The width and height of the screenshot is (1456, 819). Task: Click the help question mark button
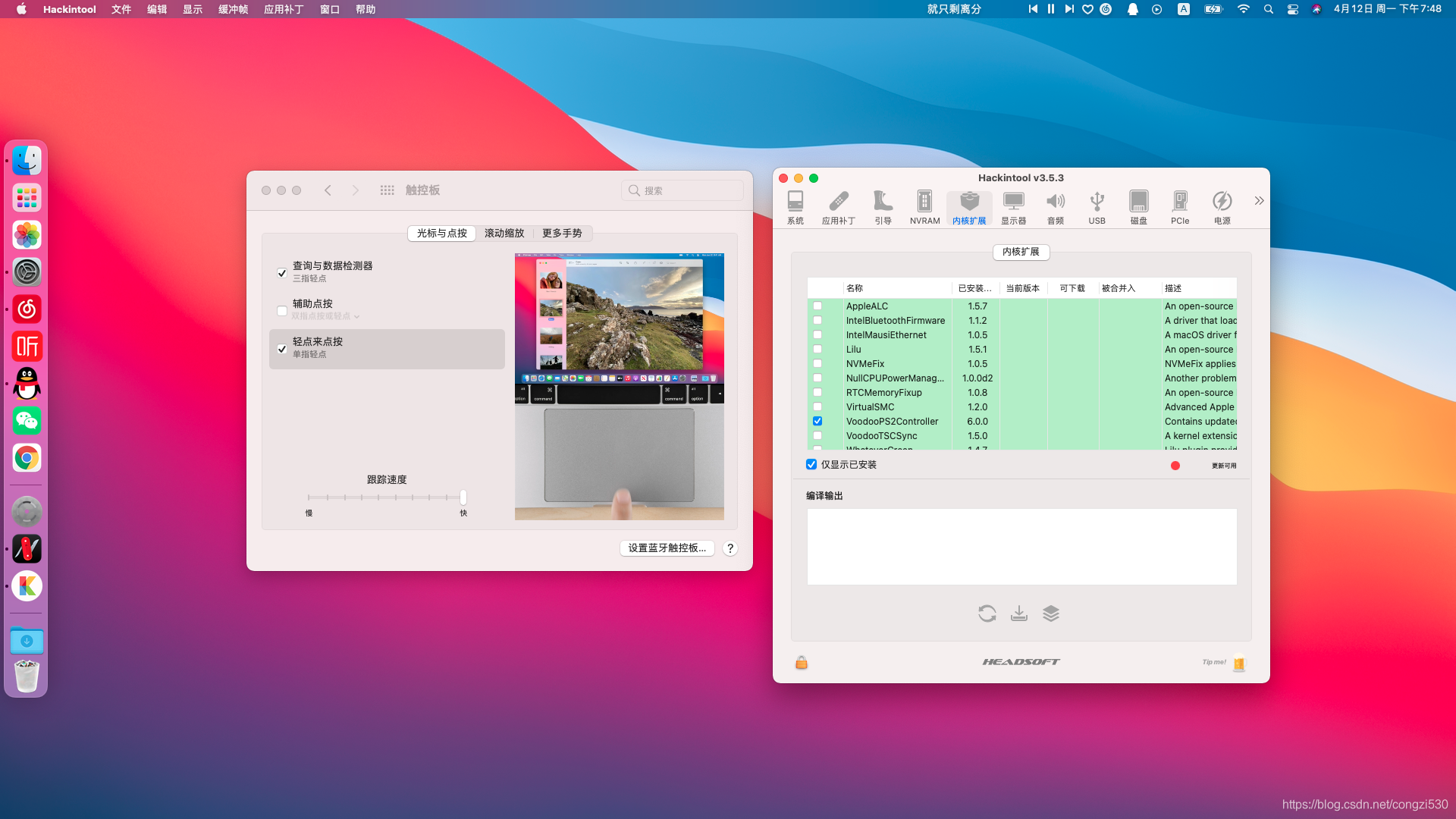coord(730,548)
